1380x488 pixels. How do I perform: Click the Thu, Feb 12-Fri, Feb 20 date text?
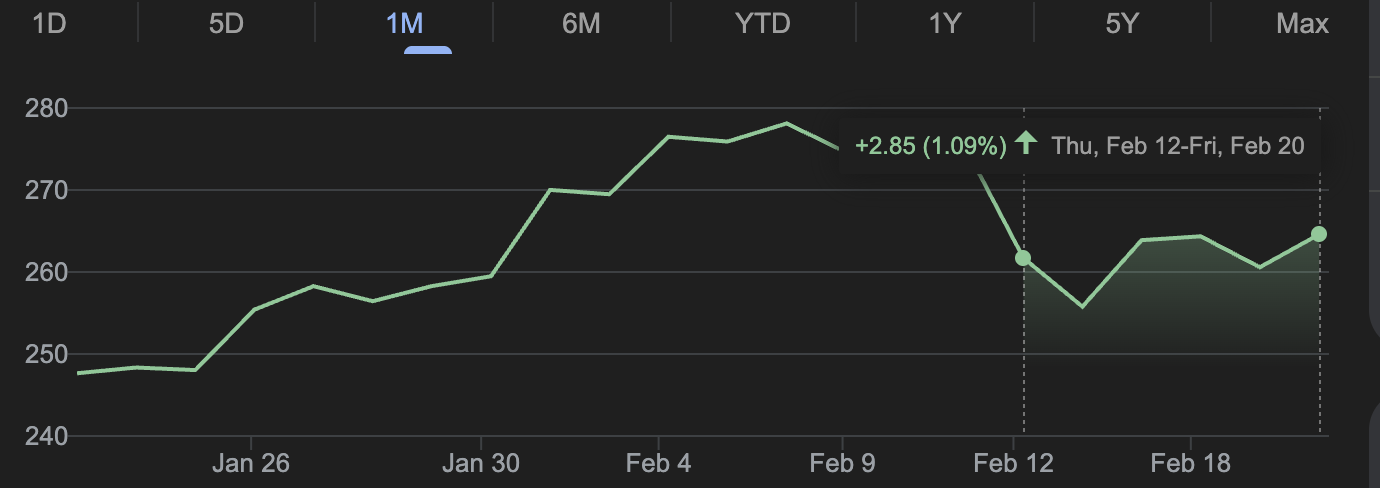click(x=1178, y=146)
